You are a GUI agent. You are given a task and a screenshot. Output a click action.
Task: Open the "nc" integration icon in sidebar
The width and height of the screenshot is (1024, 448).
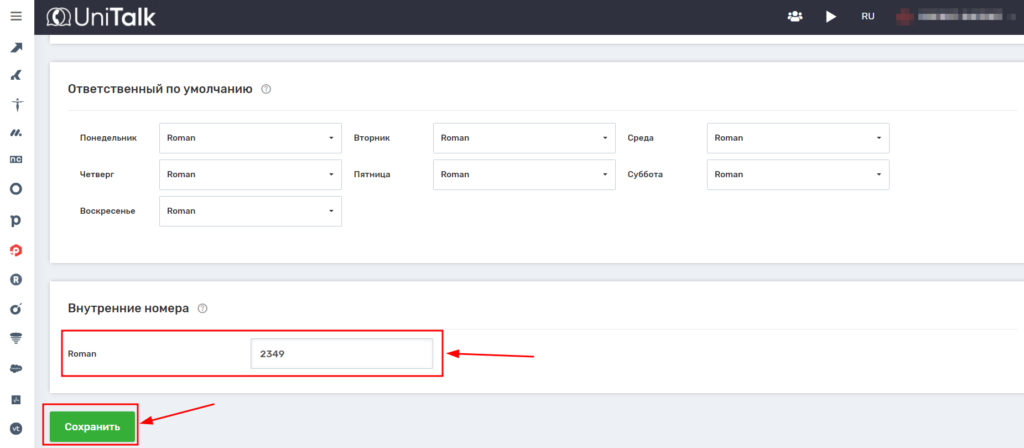click(x=16, y=159)
